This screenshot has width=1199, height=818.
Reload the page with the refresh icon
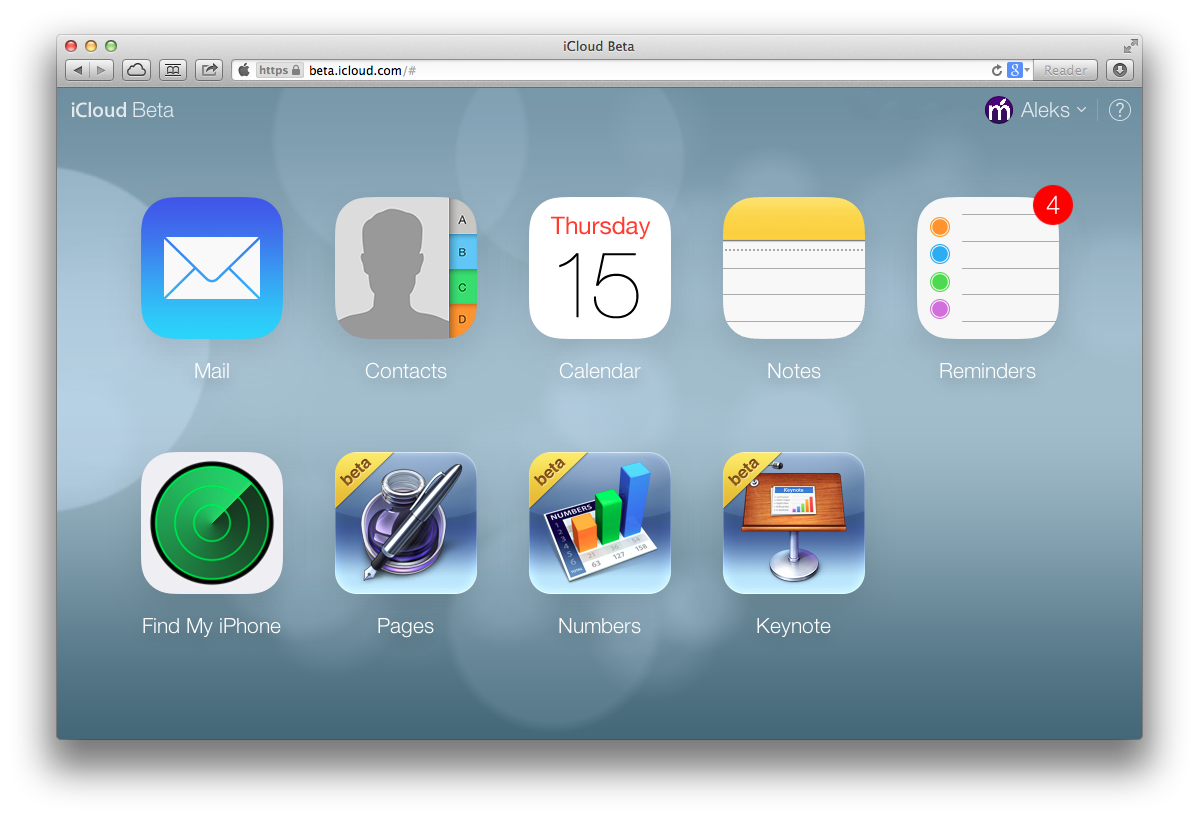click(996, 70)
